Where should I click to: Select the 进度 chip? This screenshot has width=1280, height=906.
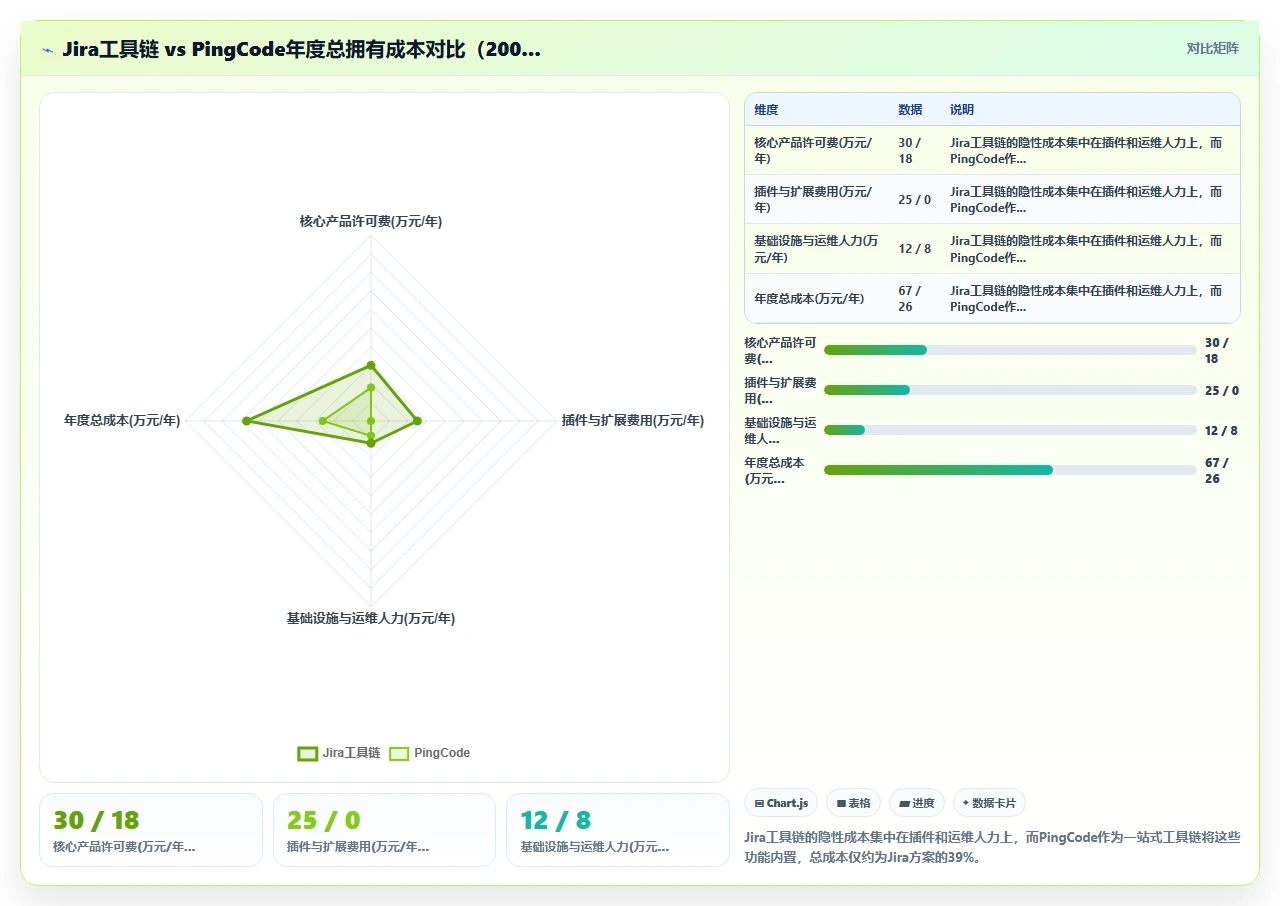pos(917,803)
